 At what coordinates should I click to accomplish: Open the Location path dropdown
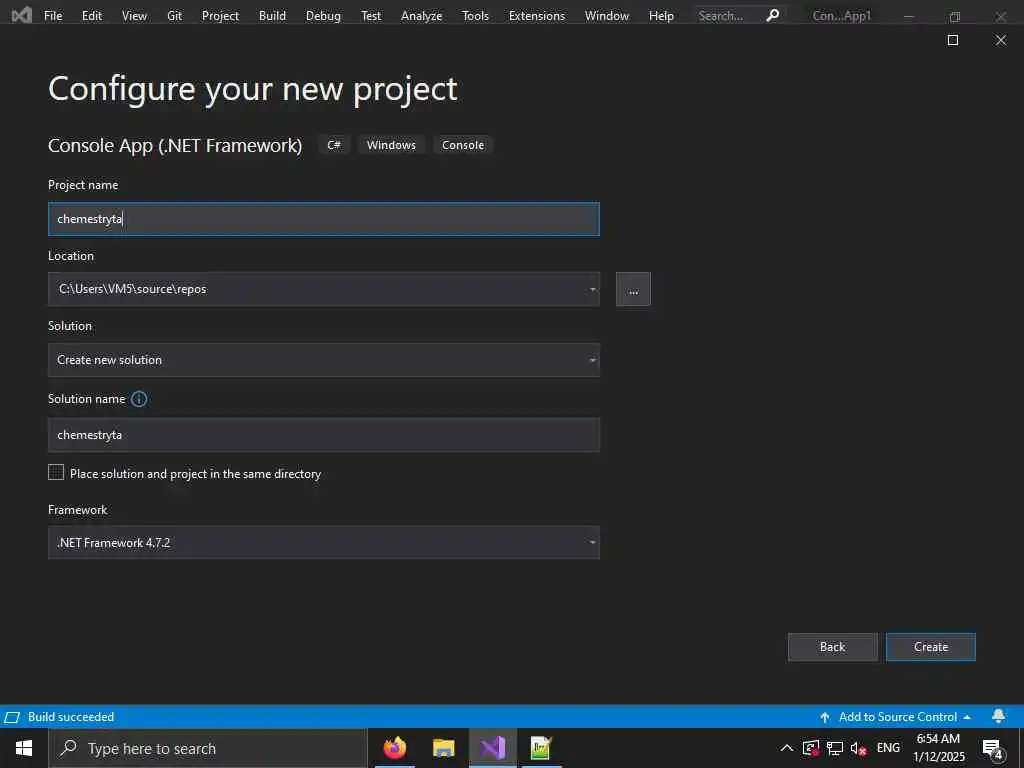[592, 289]
